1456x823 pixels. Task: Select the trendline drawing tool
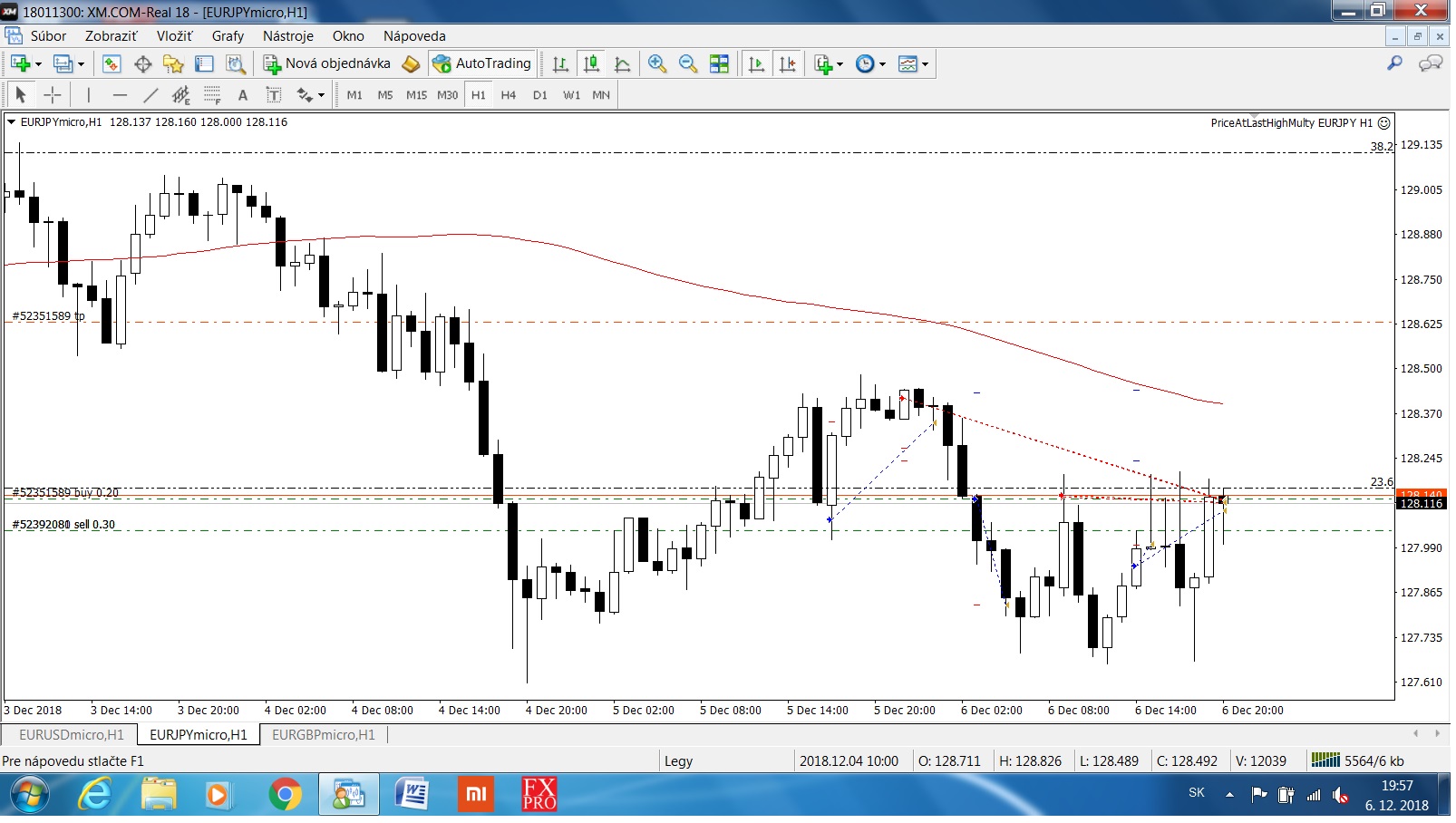point(150,95)
